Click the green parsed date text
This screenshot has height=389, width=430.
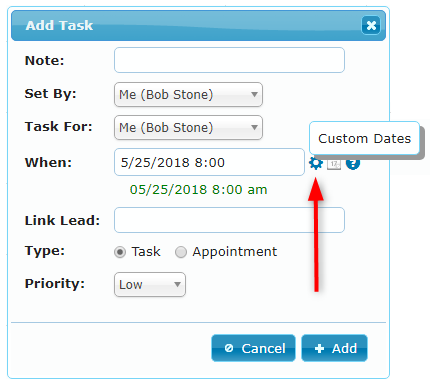pos(199,190)
